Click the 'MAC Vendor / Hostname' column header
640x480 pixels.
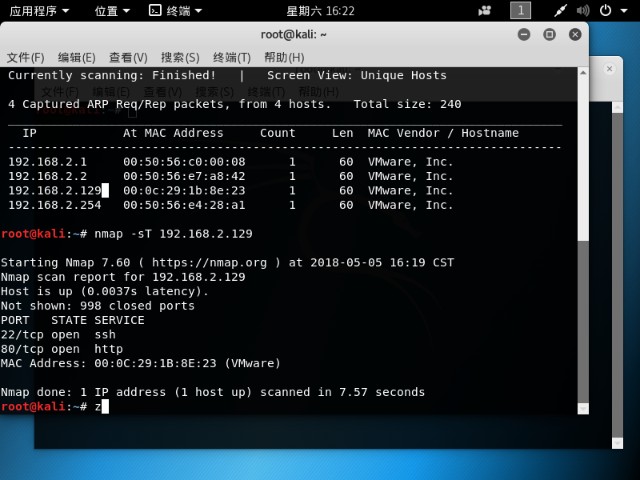(x=443, y=133)
